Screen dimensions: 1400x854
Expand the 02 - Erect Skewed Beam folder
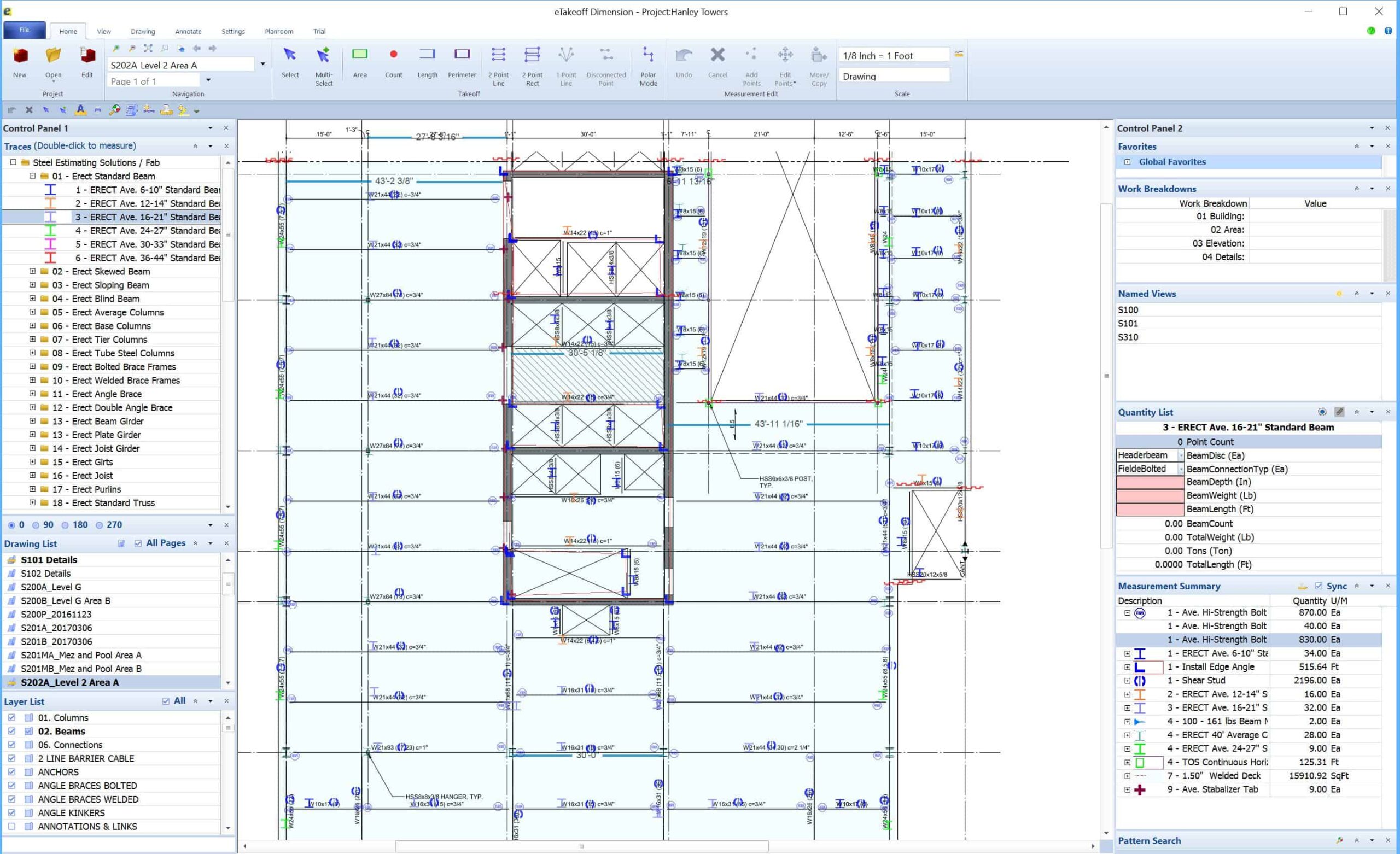32,272
